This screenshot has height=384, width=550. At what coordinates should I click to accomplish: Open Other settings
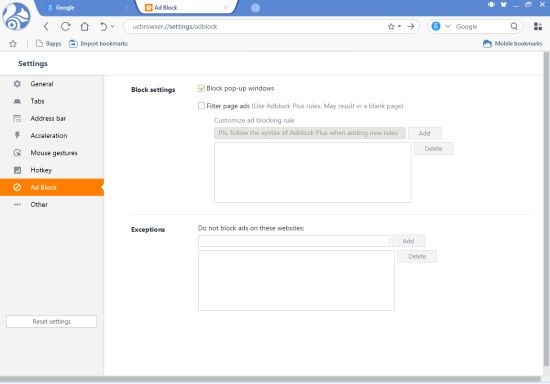coord(52,204)
